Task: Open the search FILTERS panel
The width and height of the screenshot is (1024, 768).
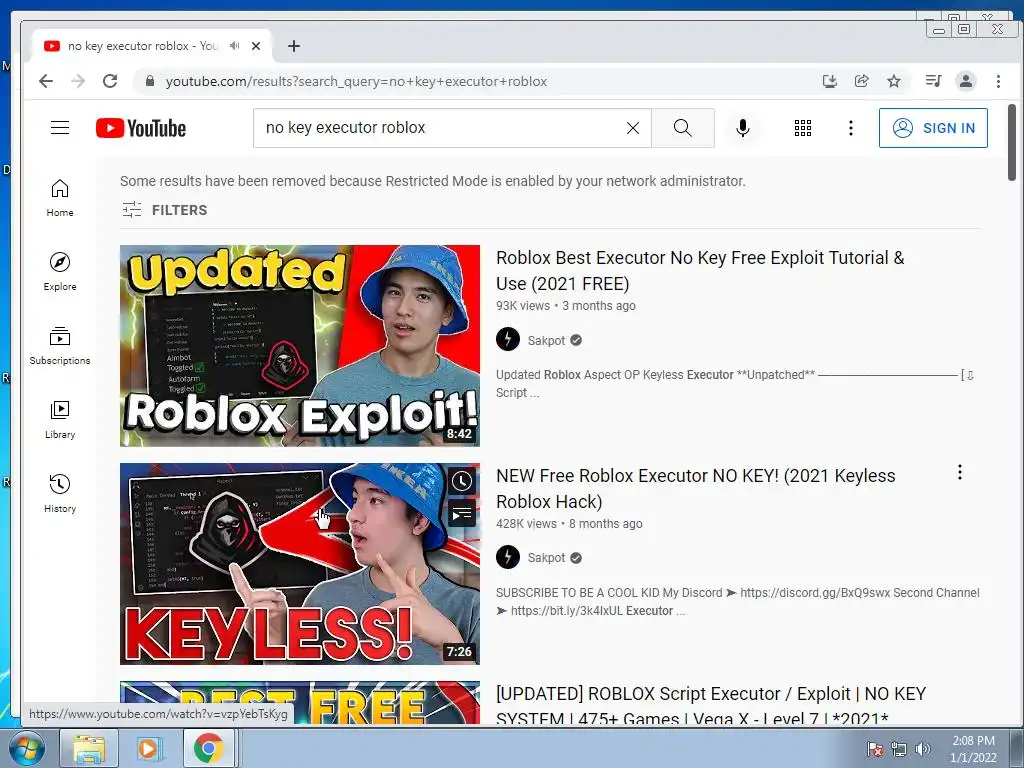Action: (165, 210)
